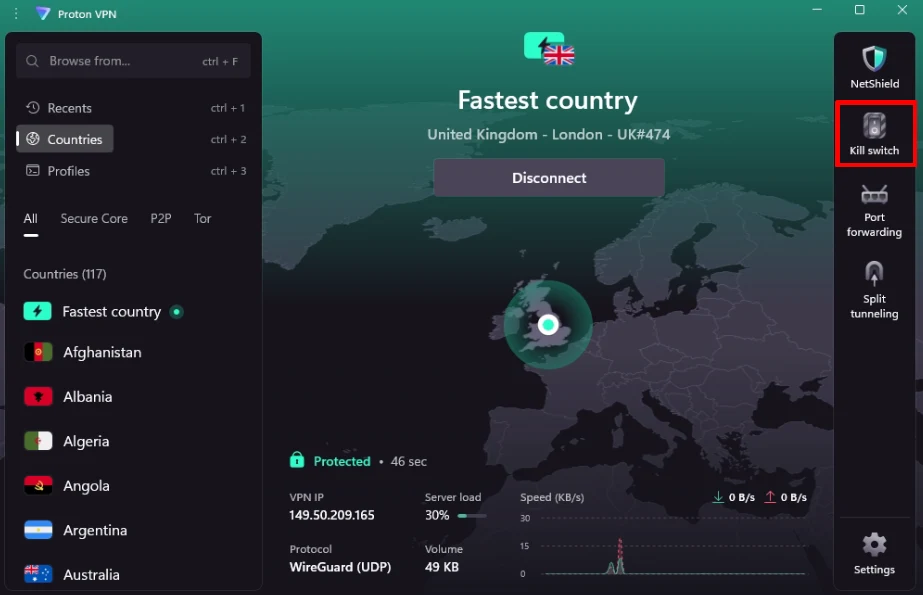This screenshot has width=923, height=595.
Task: Open the Profiles section
Action: 68,171
